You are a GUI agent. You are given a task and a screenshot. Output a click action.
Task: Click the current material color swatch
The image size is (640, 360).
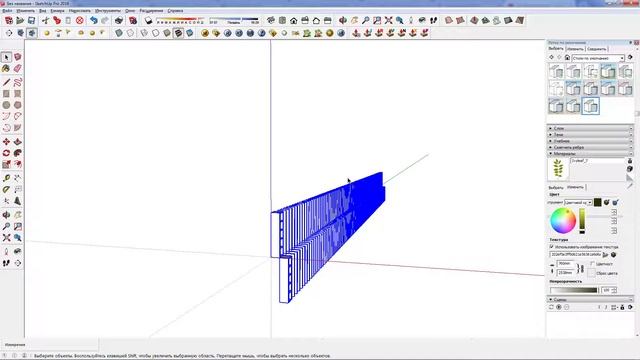tap(598, 202)
